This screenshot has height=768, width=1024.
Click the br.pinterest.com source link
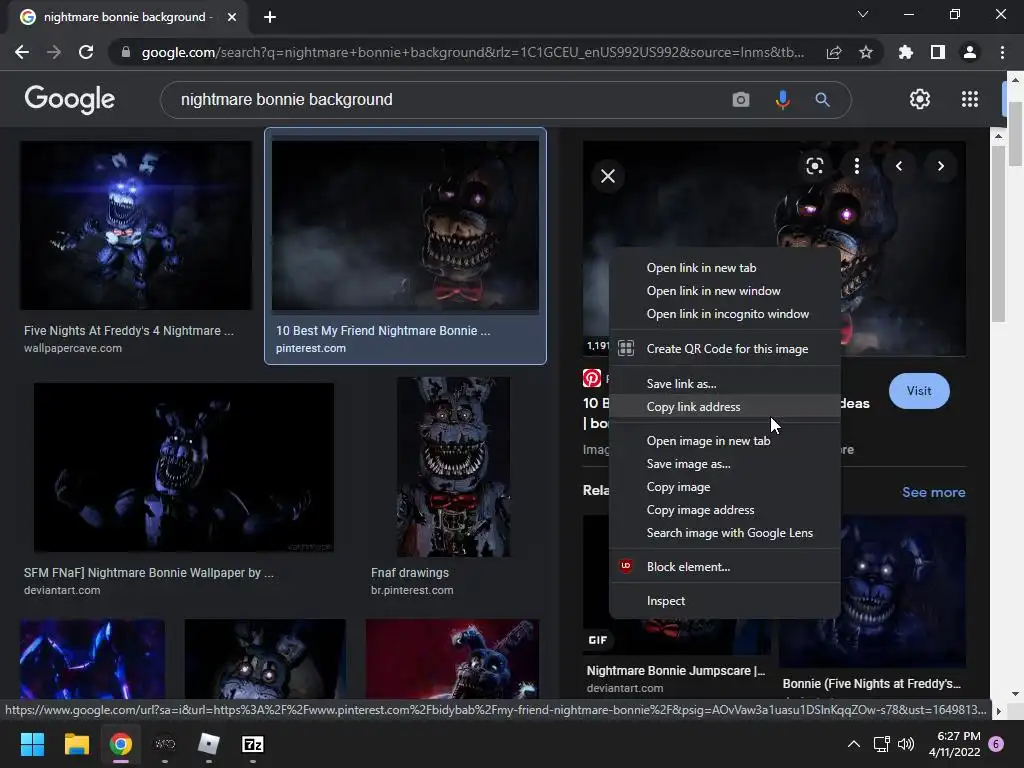(x=412, y=590)
